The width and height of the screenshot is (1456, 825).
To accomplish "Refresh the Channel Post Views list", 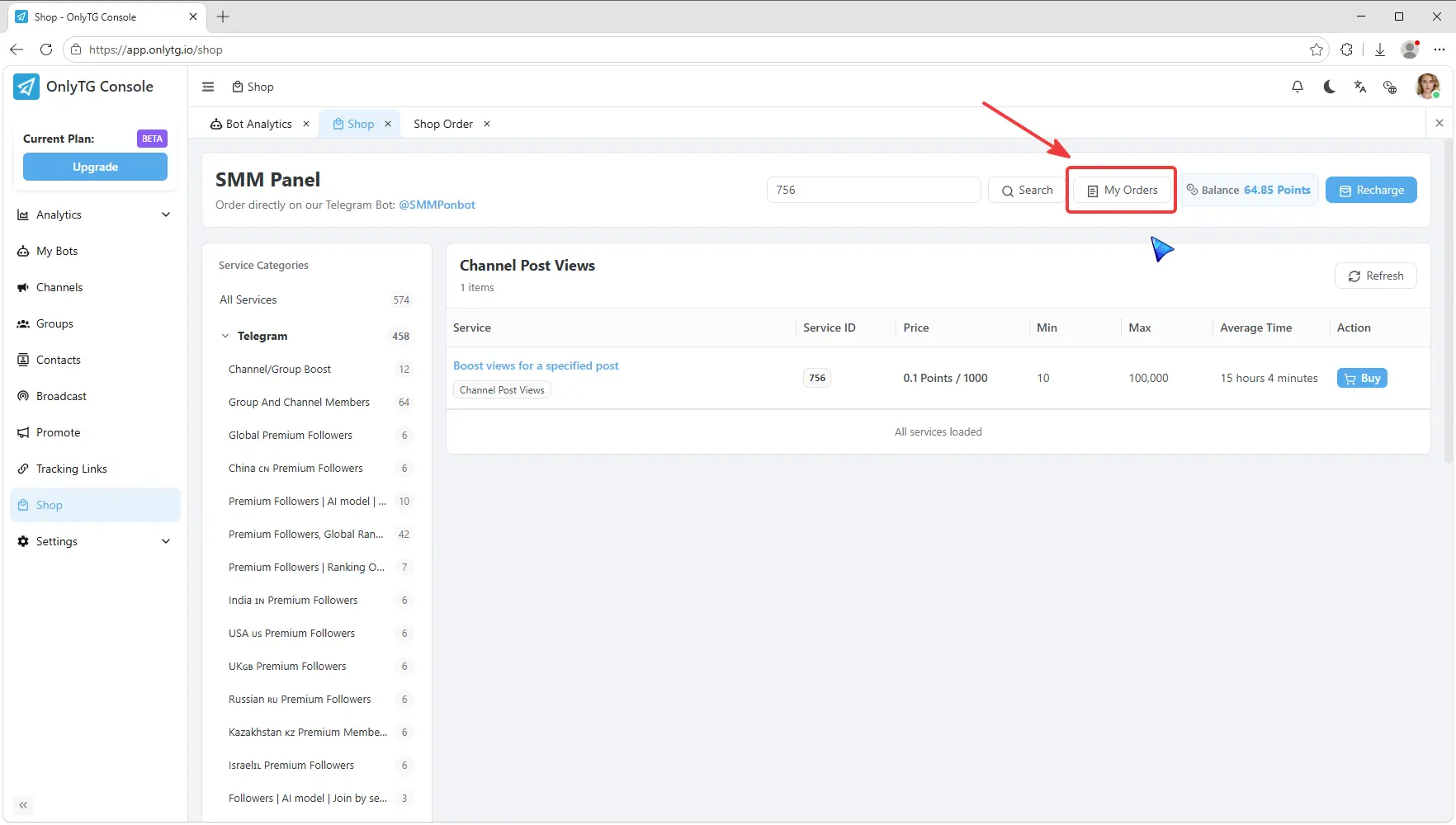I will pyautogui.click(x=1376, y=276).
